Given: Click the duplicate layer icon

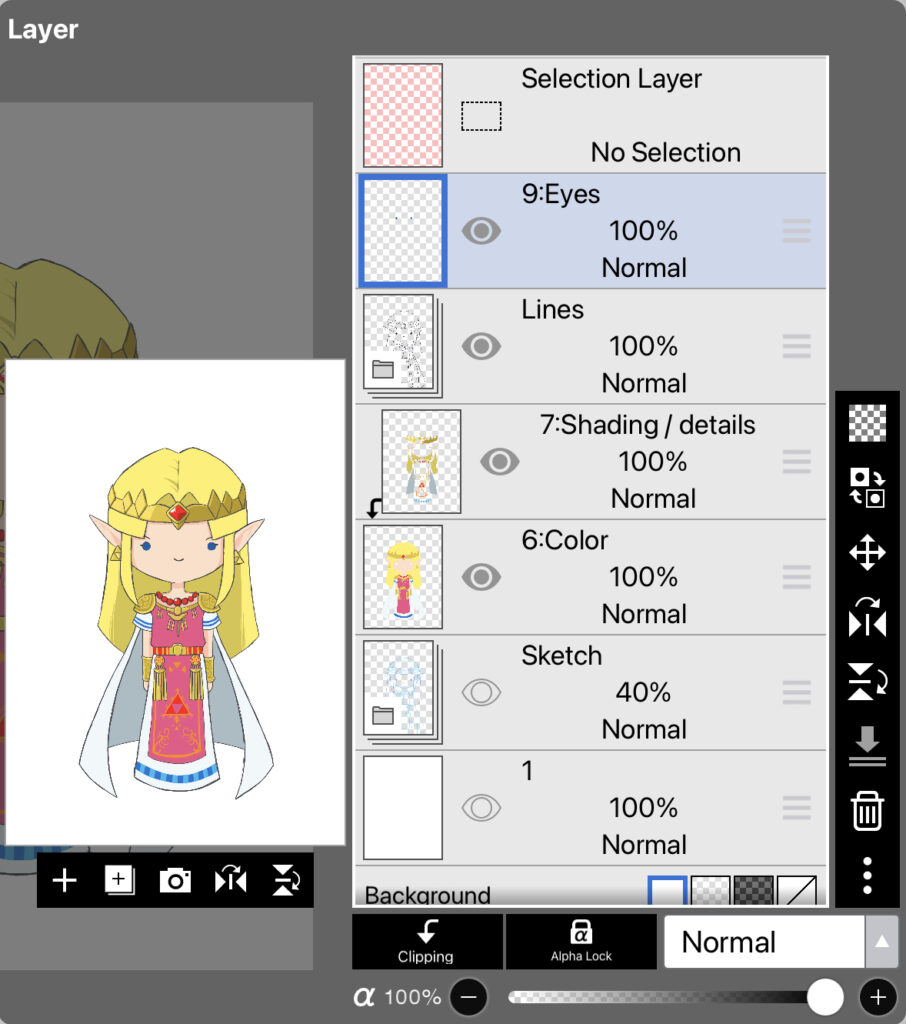Looking at the screenshot, I should [119, 880].
